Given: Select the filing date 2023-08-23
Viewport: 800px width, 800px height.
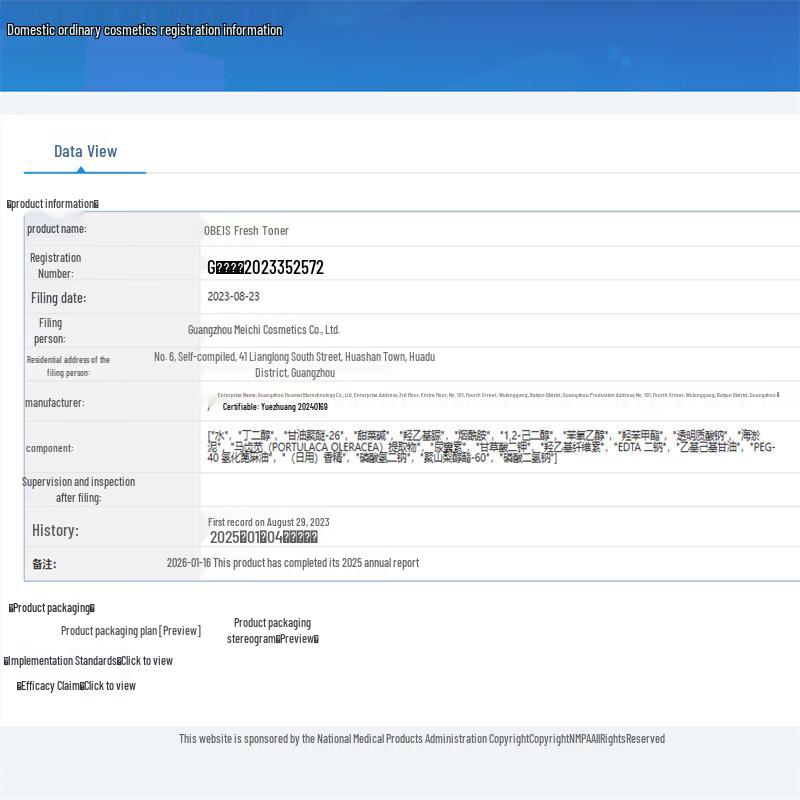Looking at the screenshot, I should 233,296.
